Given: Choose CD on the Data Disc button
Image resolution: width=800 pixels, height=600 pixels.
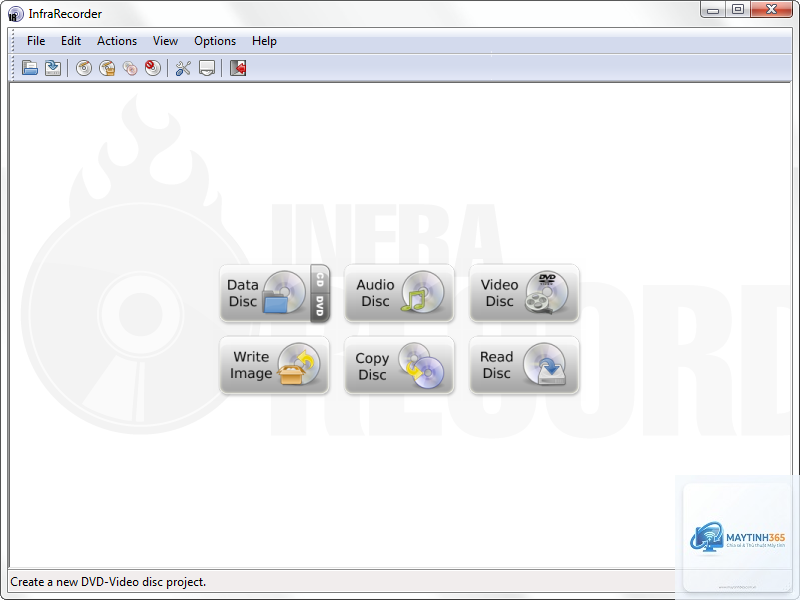Looking at the screenshot, I should 320,279.
